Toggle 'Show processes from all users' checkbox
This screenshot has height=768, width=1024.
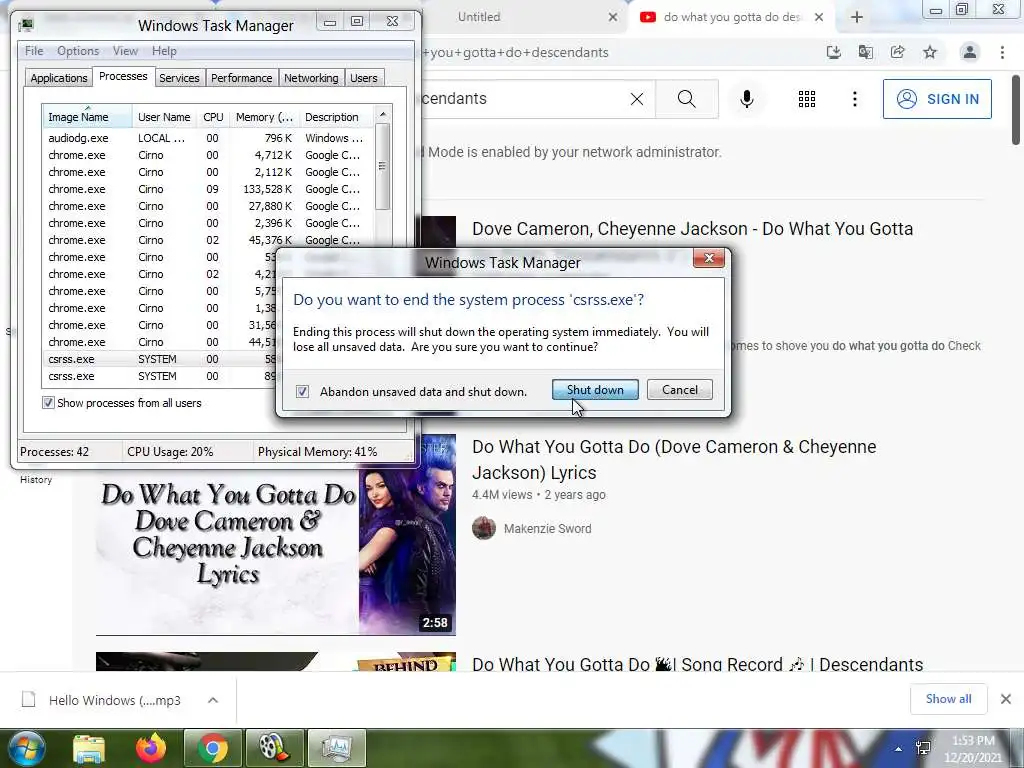pyautogui.click(x=48, y=403)
